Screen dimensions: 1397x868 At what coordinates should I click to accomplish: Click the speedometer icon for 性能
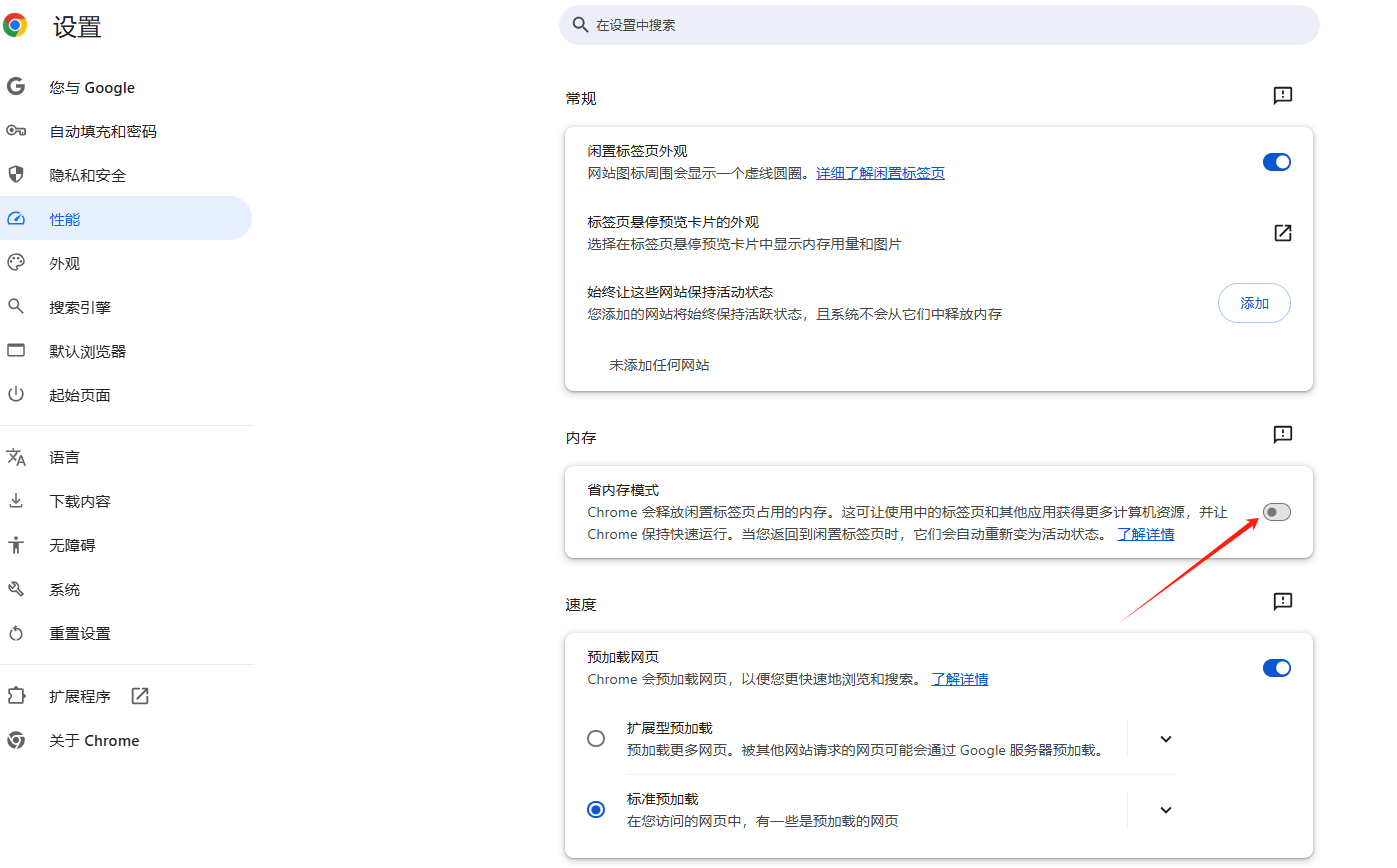tap(15, 219)
